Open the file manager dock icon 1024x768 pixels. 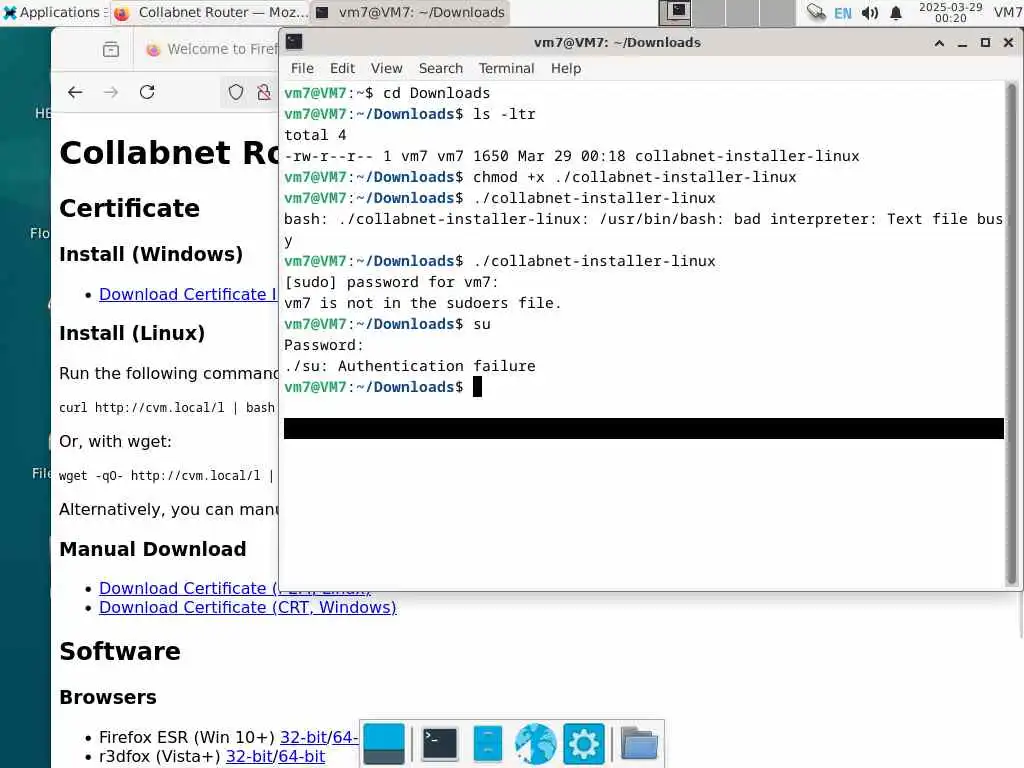pos(488,744)
